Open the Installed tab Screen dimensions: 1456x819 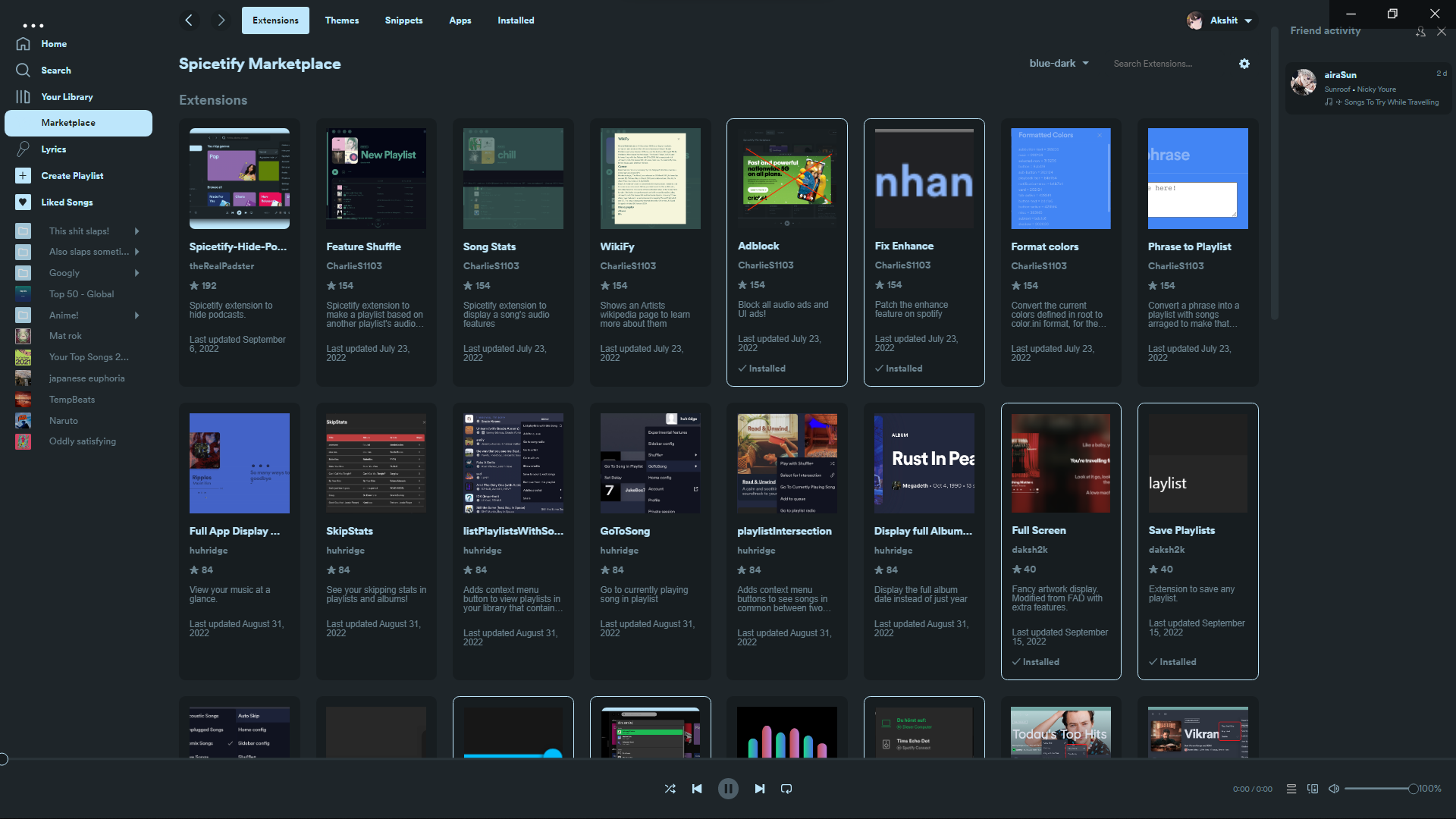coord(516,20)
